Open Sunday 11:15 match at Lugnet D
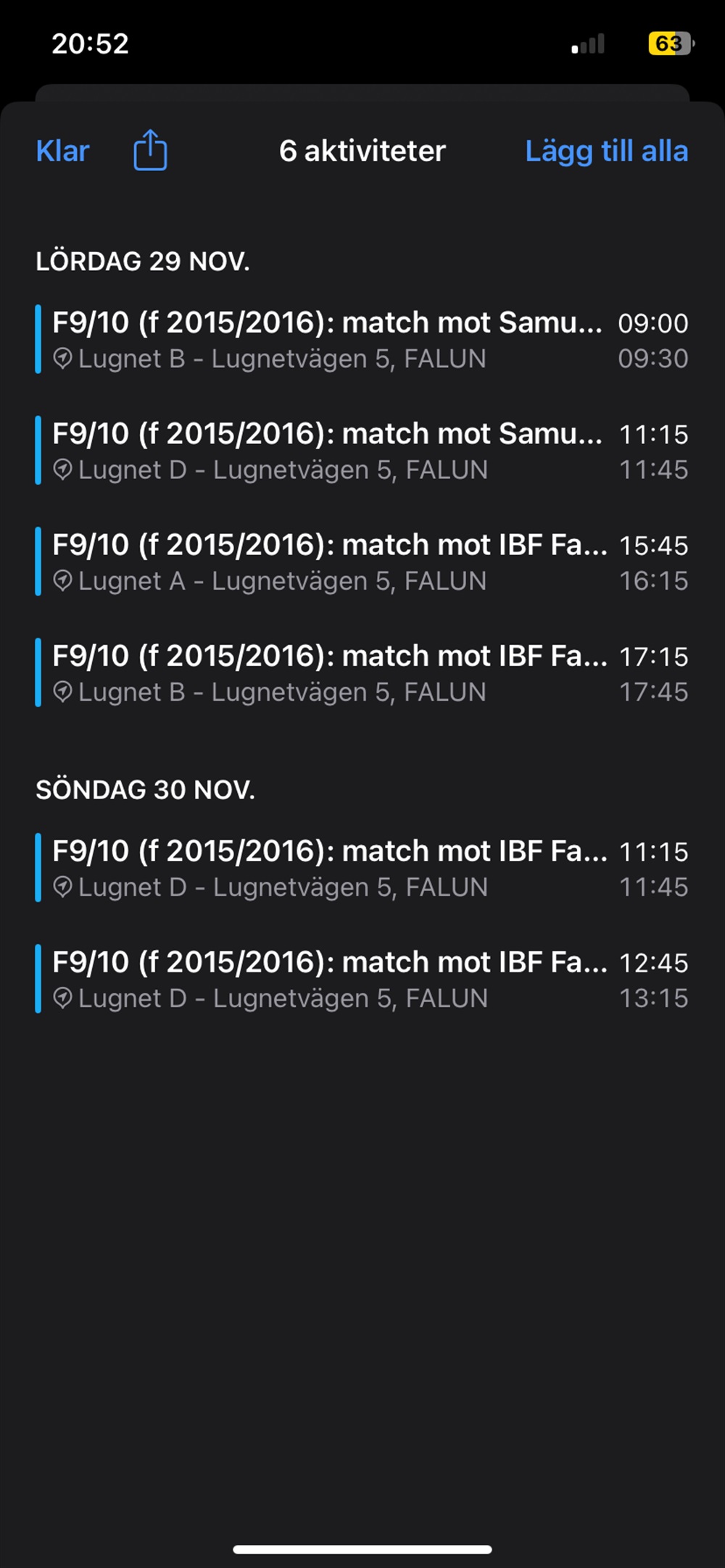Viewport: 725px width, 1568px height. click(326, 852)
